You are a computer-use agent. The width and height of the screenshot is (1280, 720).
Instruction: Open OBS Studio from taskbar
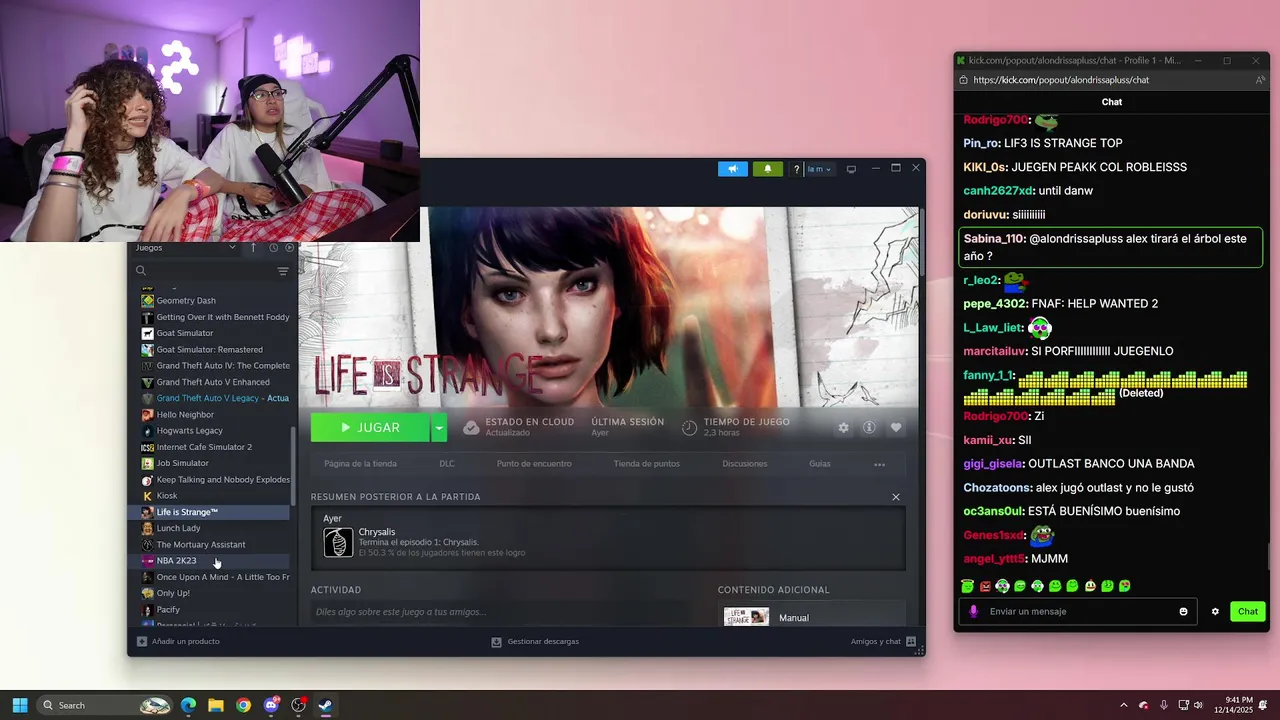298,705
